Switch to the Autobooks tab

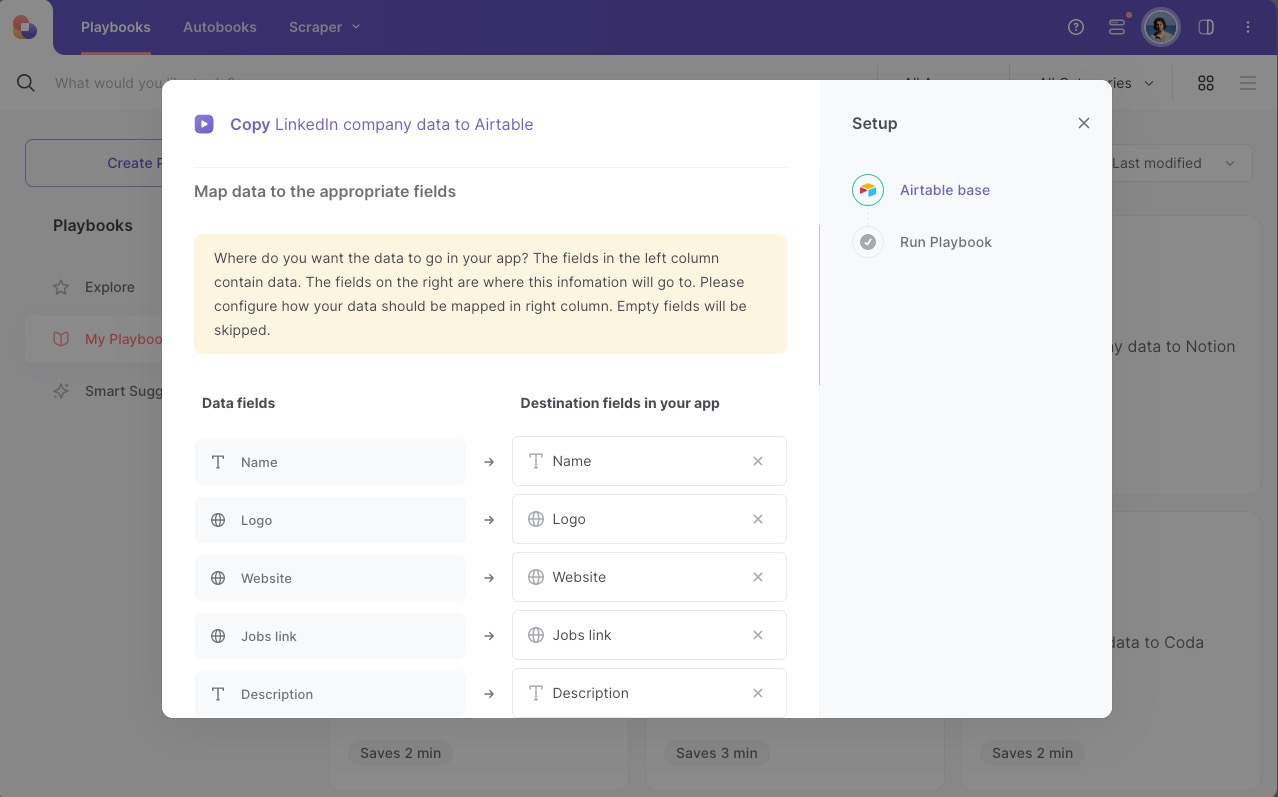[x=220, y=27]
